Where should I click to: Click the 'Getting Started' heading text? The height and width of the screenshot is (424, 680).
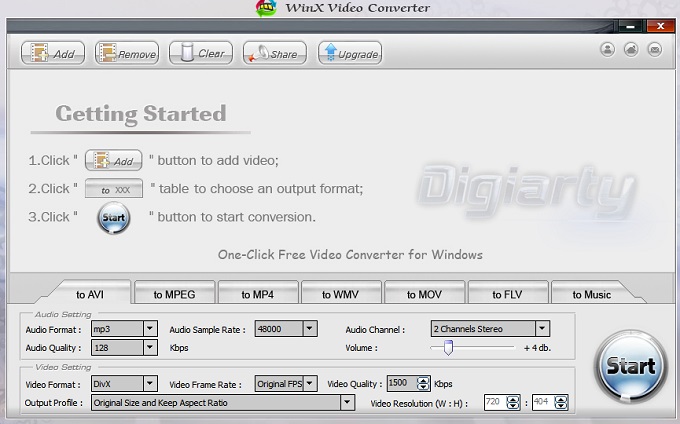coord(141,114)
